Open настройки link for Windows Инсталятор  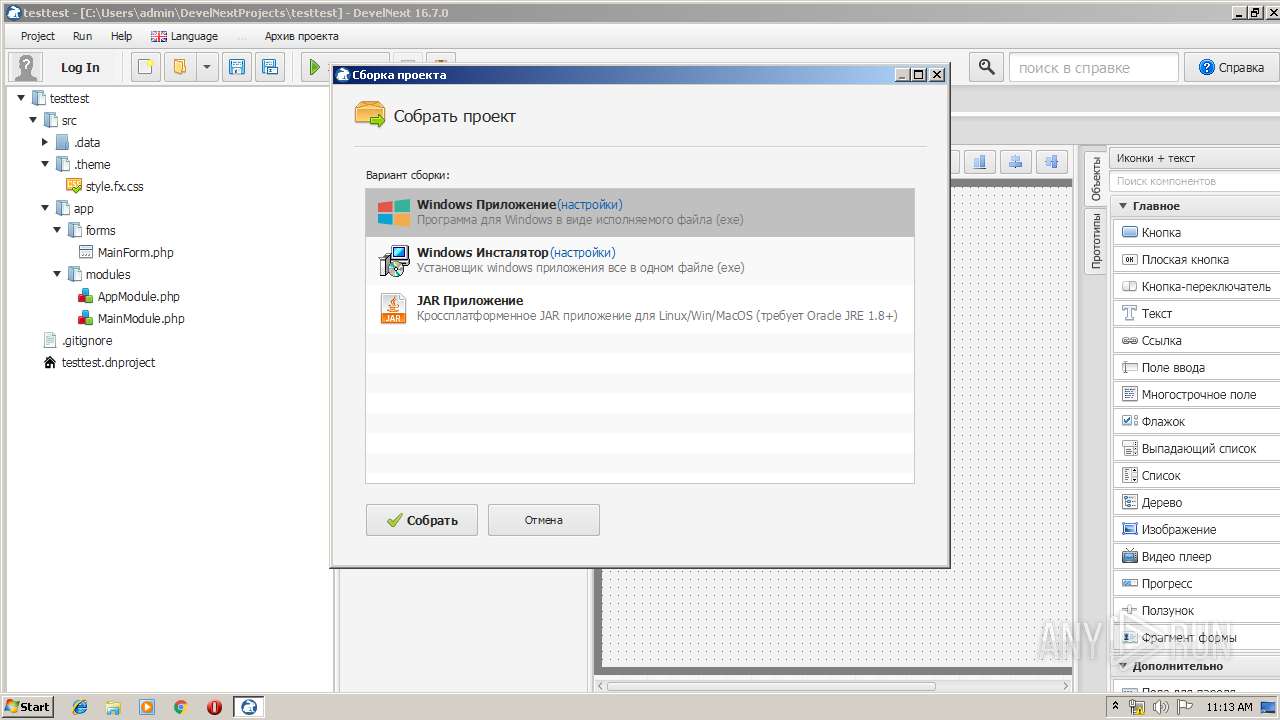click(x=583, y=253)
